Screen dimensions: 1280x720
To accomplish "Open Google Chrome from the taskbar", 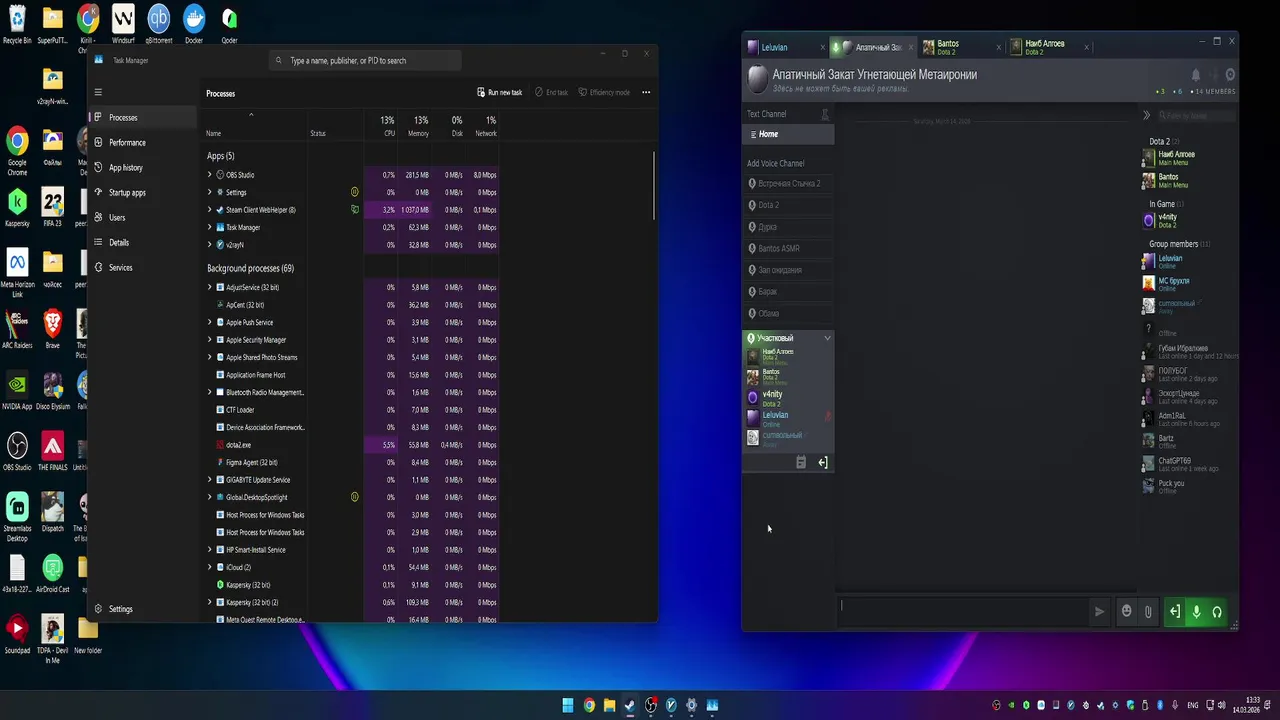I will click(x=589, y=705).
